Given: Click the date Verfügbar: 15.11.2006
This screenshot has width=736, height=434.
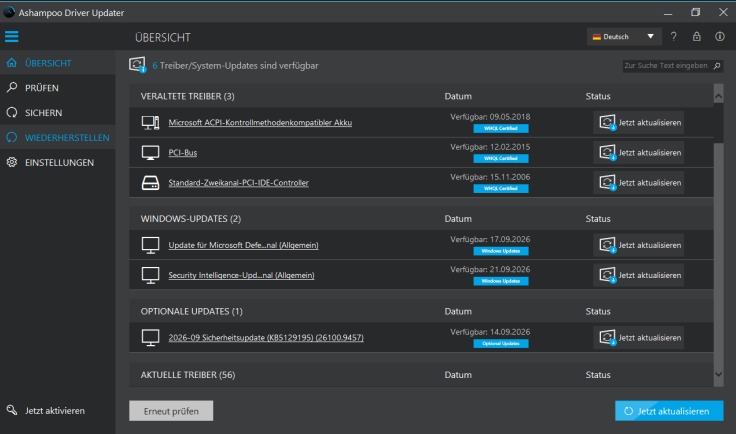Looking at the screenshot, I should (490, 177).
